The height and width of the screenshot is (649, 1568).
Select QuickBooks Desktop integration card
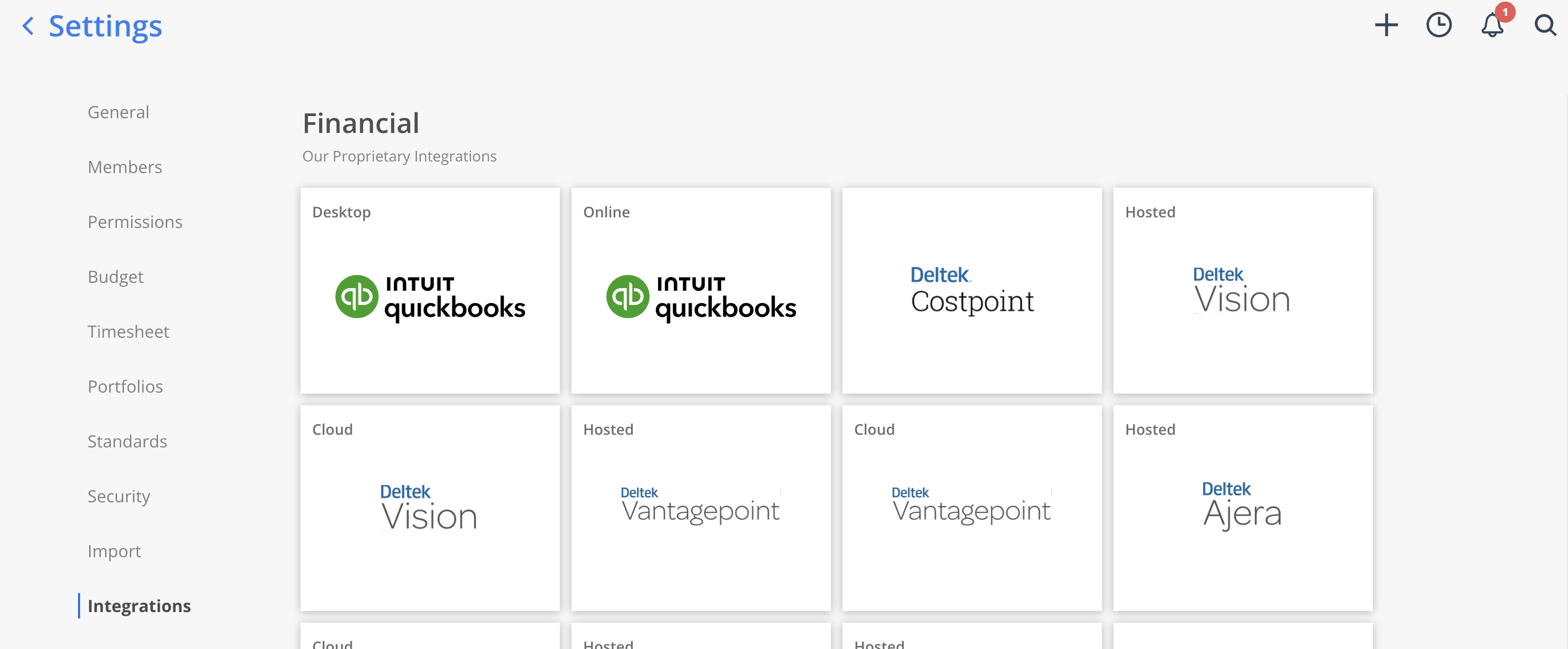pos(430,291)
